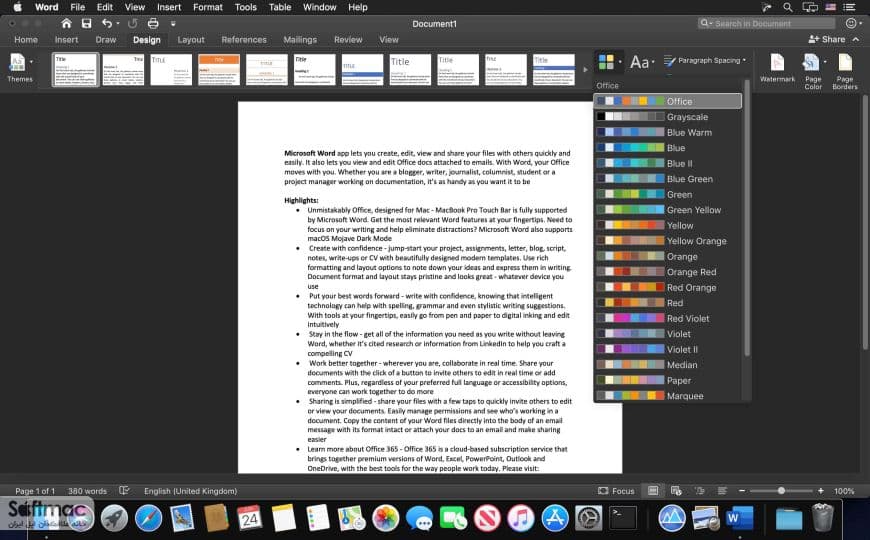Viewport: 870px width, 540px height.
Task: Open the quick access toolbar customize arrow
Action: [x=173, y=23]
